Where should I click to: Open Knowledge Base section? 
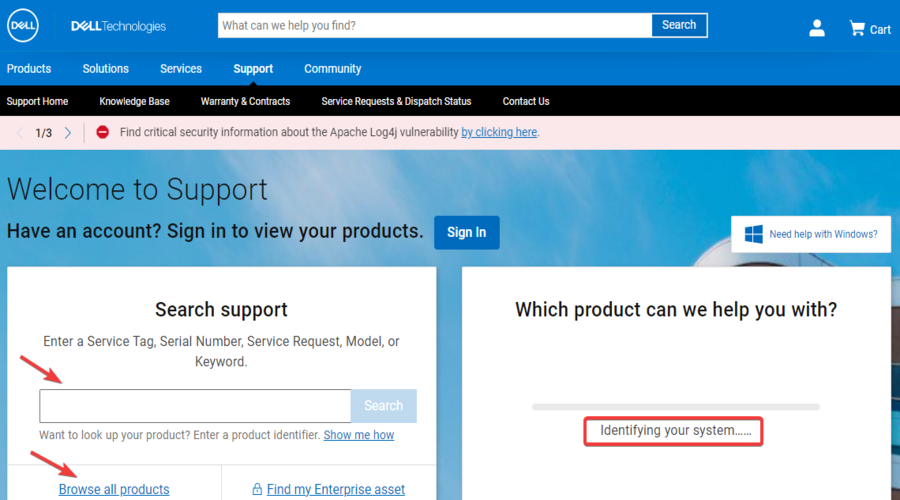(134, 101)
